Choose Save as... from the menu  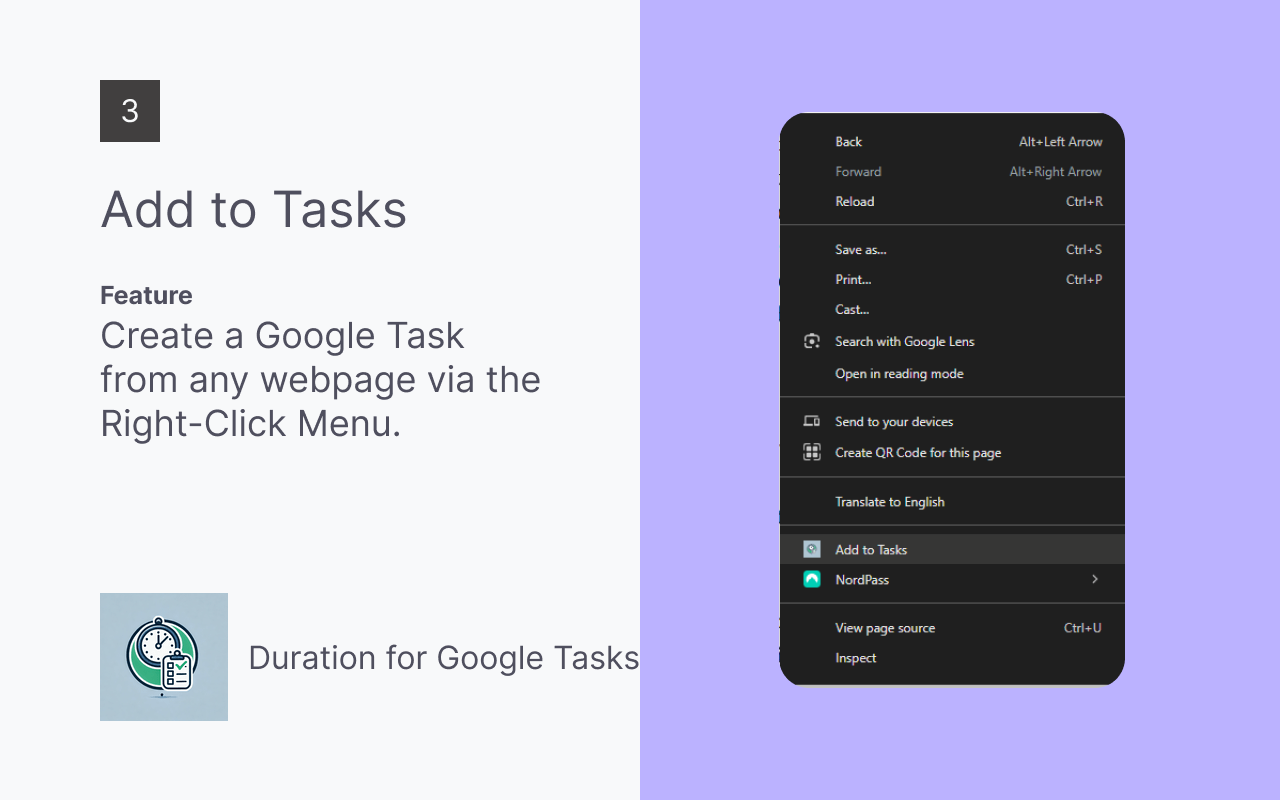click(x=952, y=250)
